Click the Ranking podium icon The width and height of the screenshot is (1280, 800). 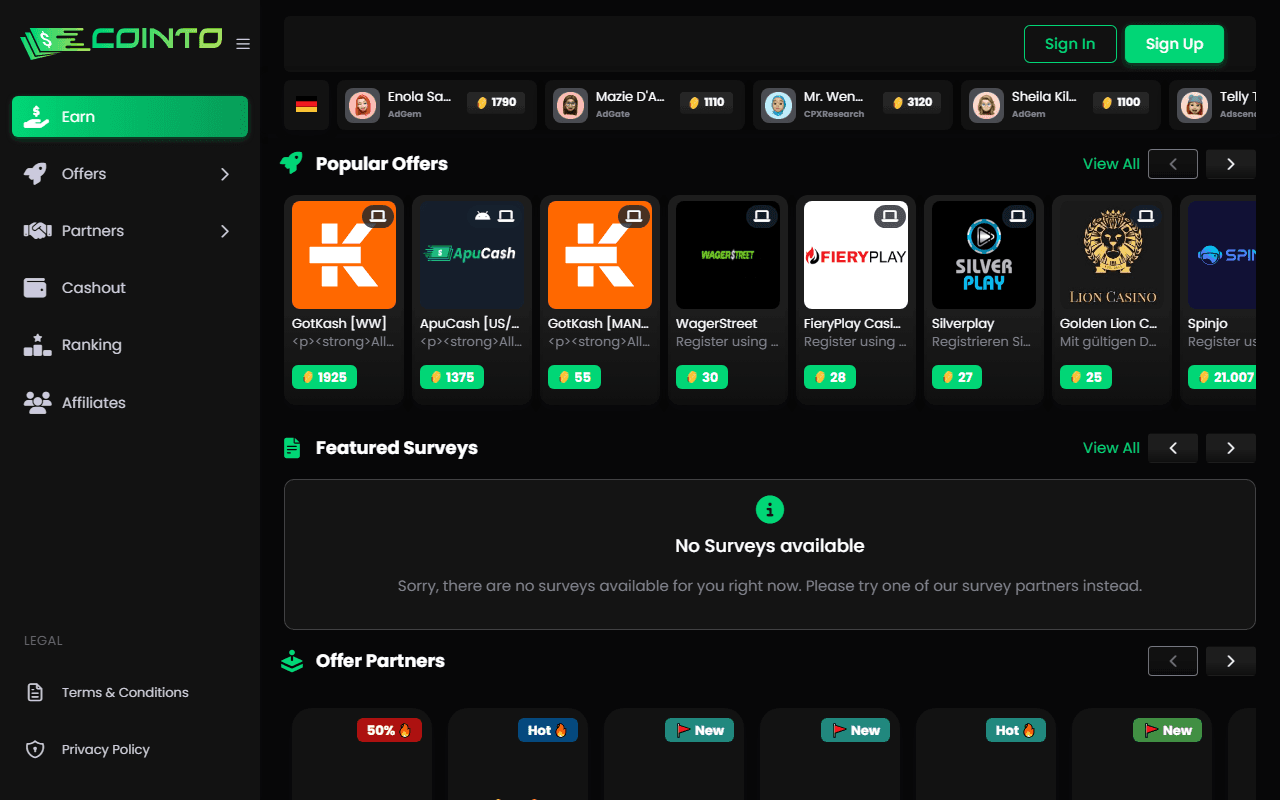coord(37,345)
